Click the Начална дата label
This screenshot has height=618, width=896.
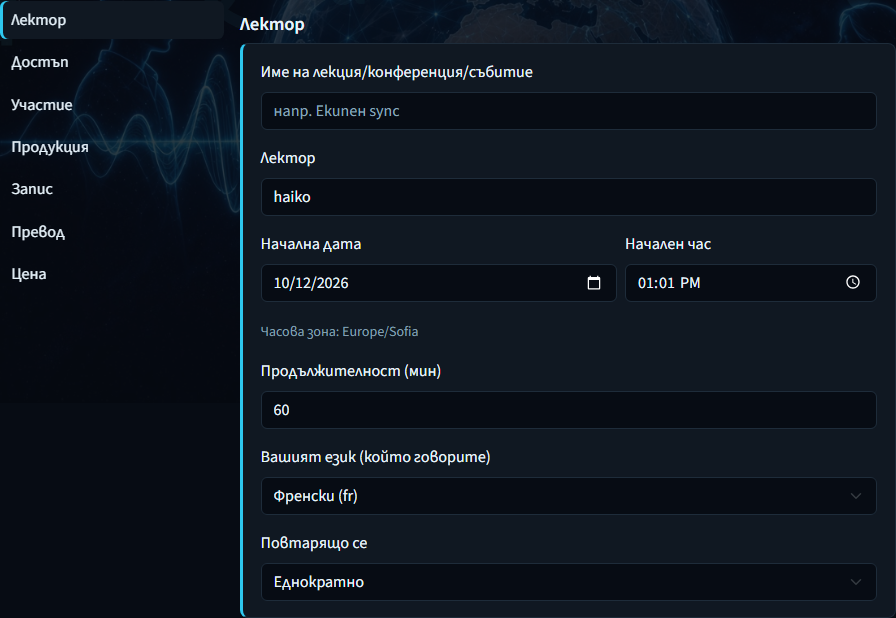(x=311, y=244)
